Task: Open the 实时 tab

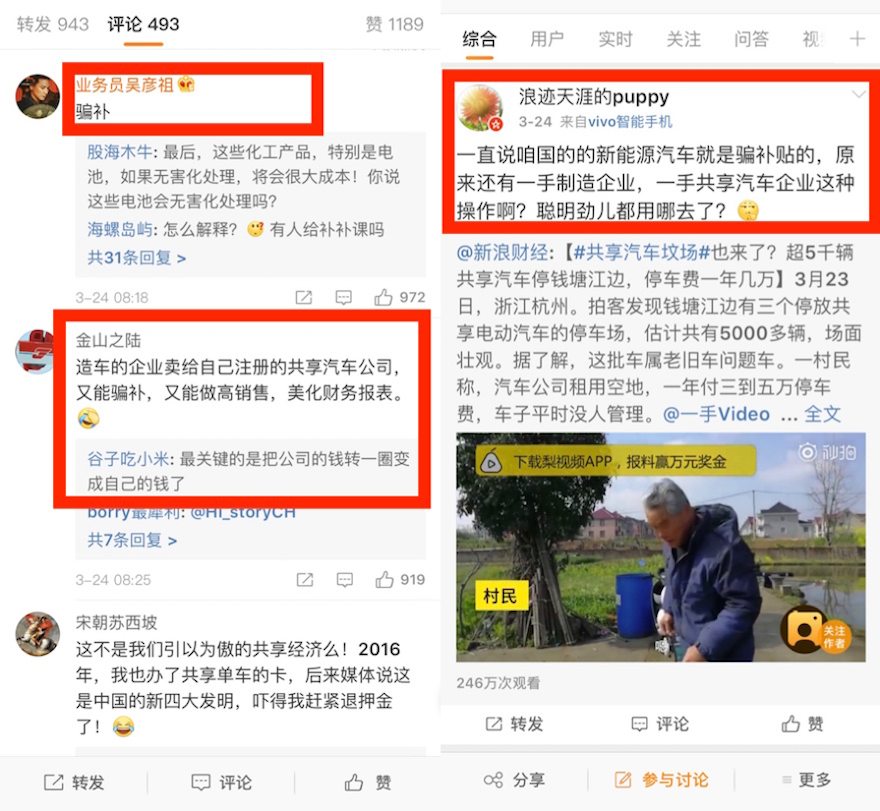Action: pyautogui.click(x=615, y=39)
